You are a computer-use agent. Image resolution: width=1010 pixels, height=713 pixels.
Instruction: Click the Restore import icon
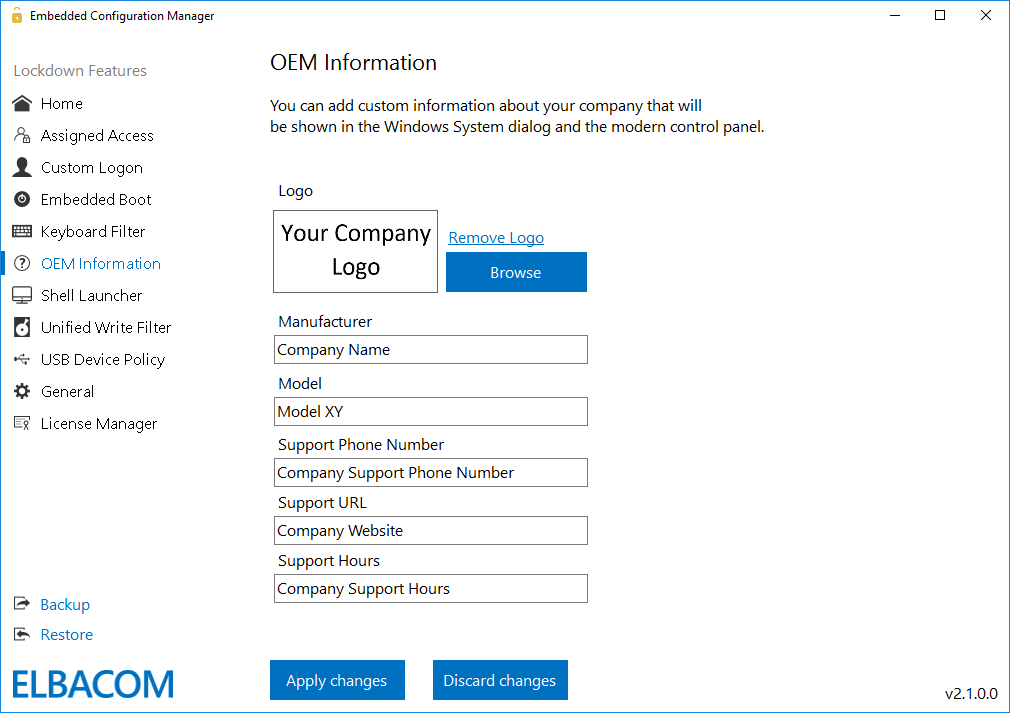pos(21,634)
